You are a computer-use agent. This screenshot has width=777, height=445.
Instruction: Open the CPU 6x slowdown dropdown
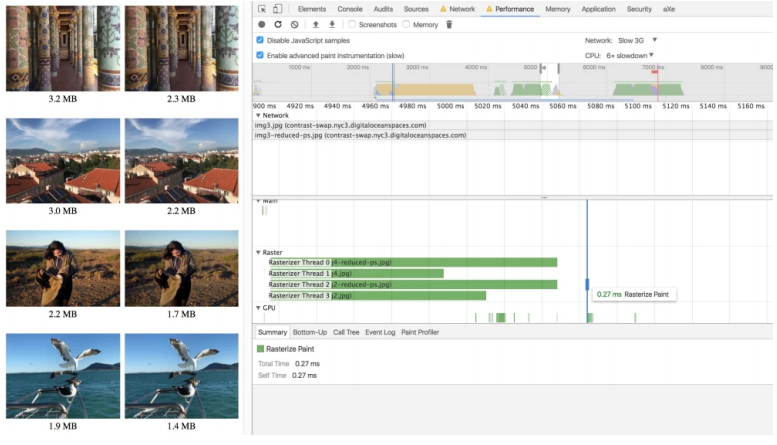pyautogui.click(x=630, y=55)
